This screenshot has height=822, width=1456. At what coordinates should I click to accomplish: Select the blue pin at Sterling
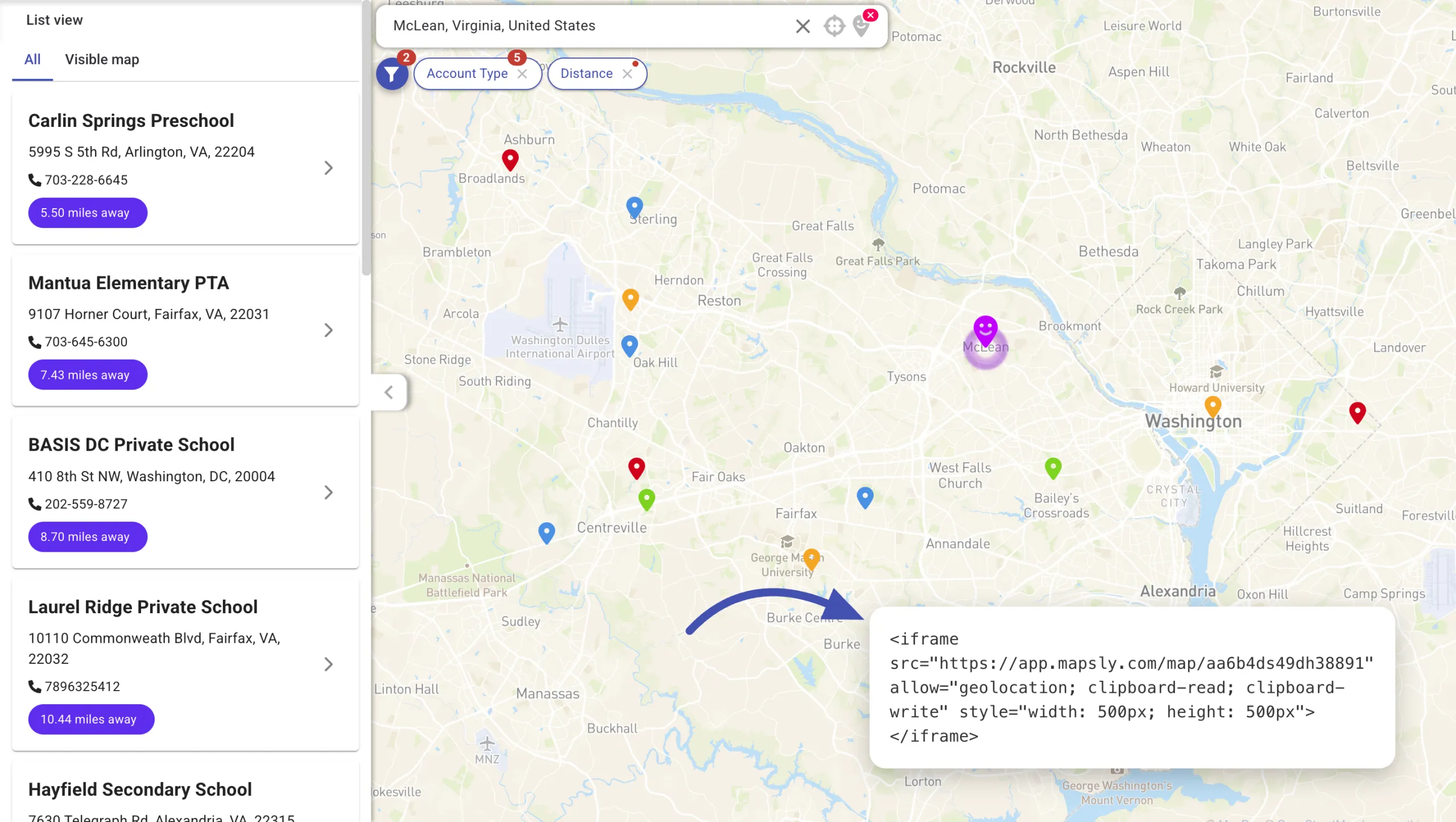(634, 208)
